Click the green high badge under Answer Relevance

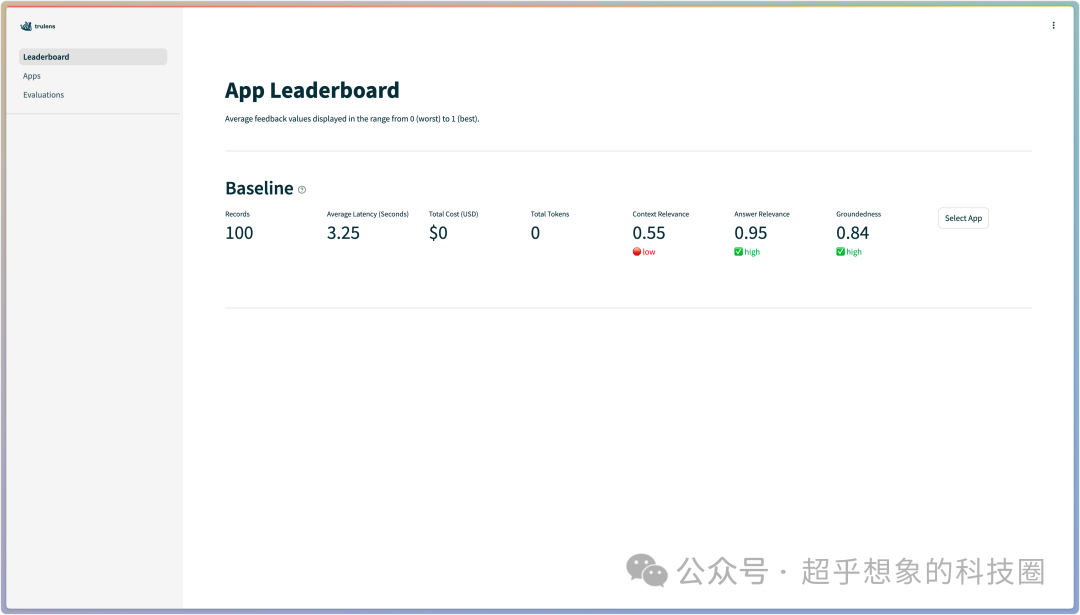746,251
